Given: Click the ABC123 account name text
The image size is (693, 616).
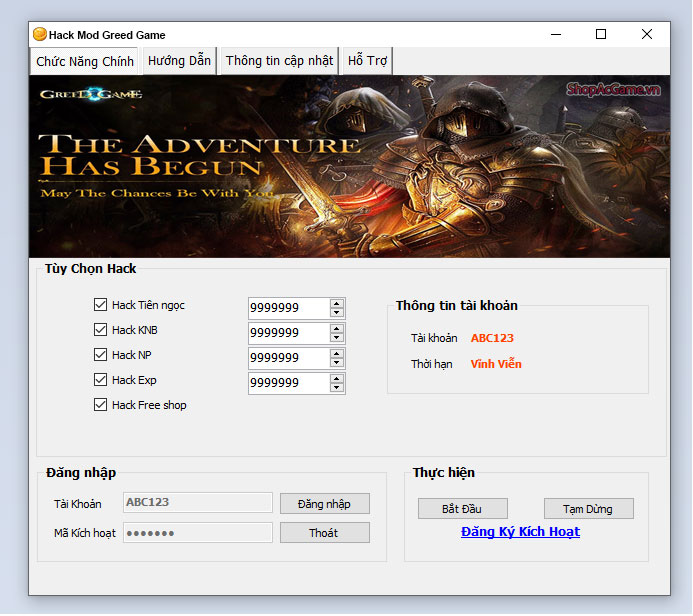Looking at the screenshot, I should [x=492, y=338].
